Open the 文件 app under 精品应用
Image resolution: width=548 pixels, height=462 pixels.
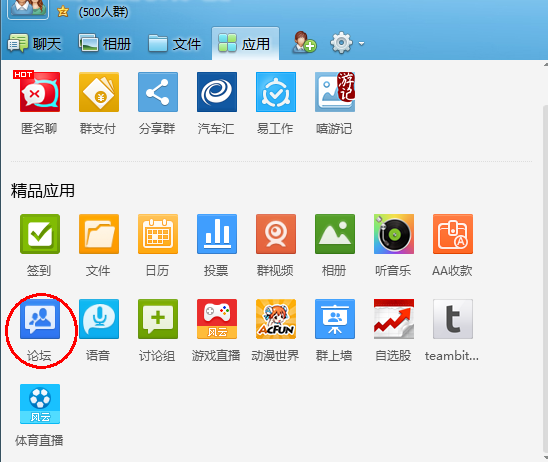coord(99,234)
